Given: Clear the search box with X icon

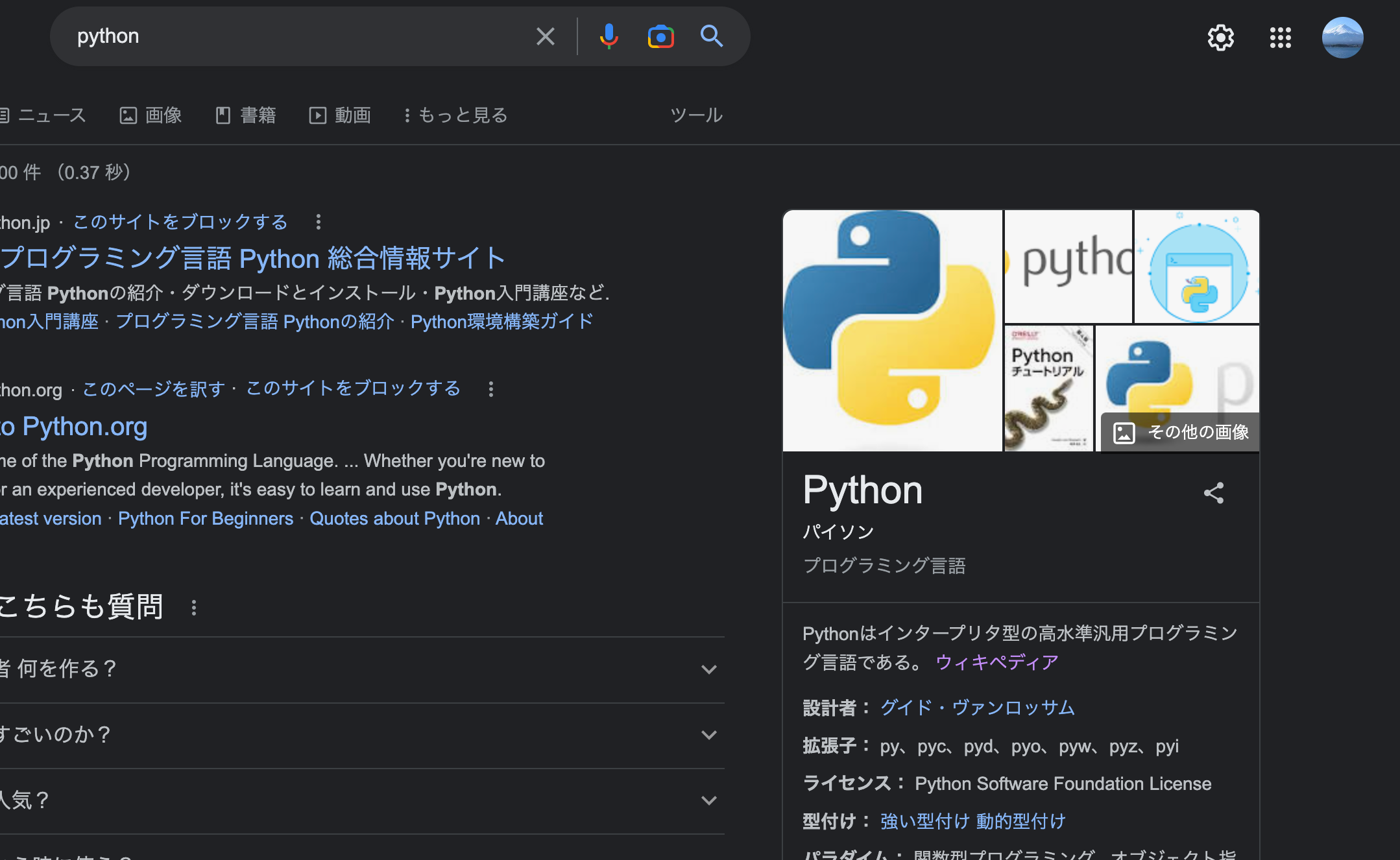Looking at the screenshot, I should click(545, 36).
